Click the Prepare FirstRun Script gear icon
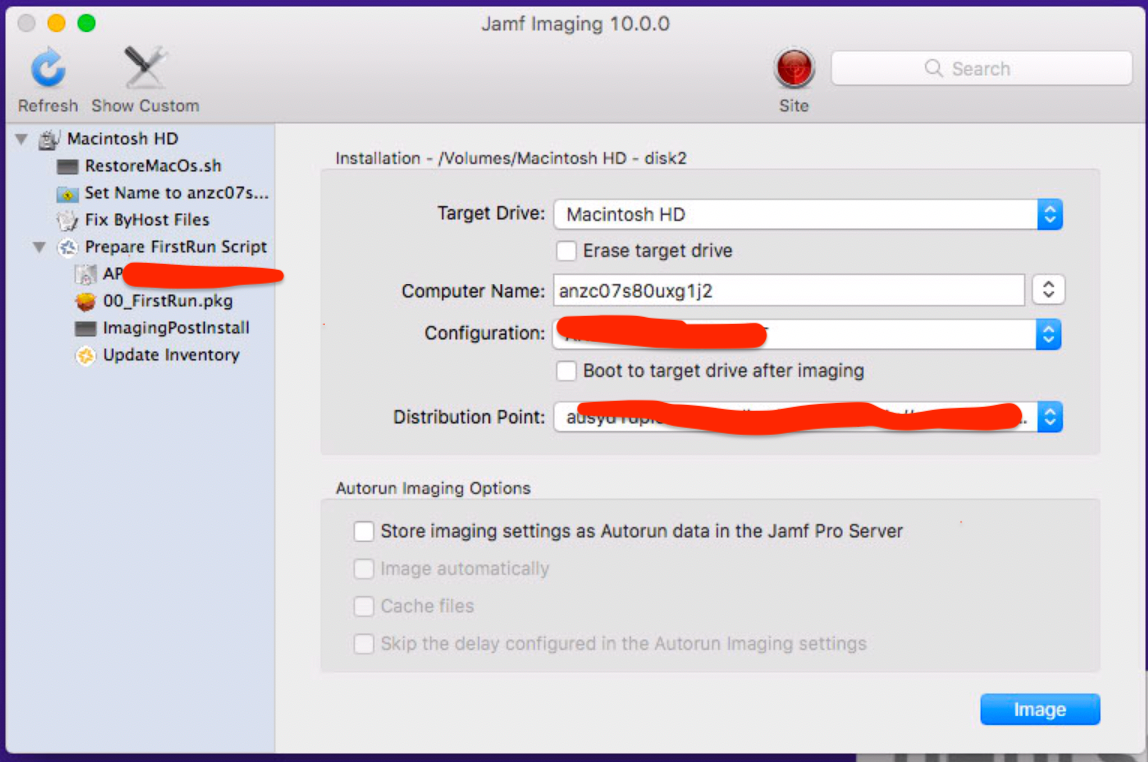This screenshot has width=1148, height=762. coord(67,247)
